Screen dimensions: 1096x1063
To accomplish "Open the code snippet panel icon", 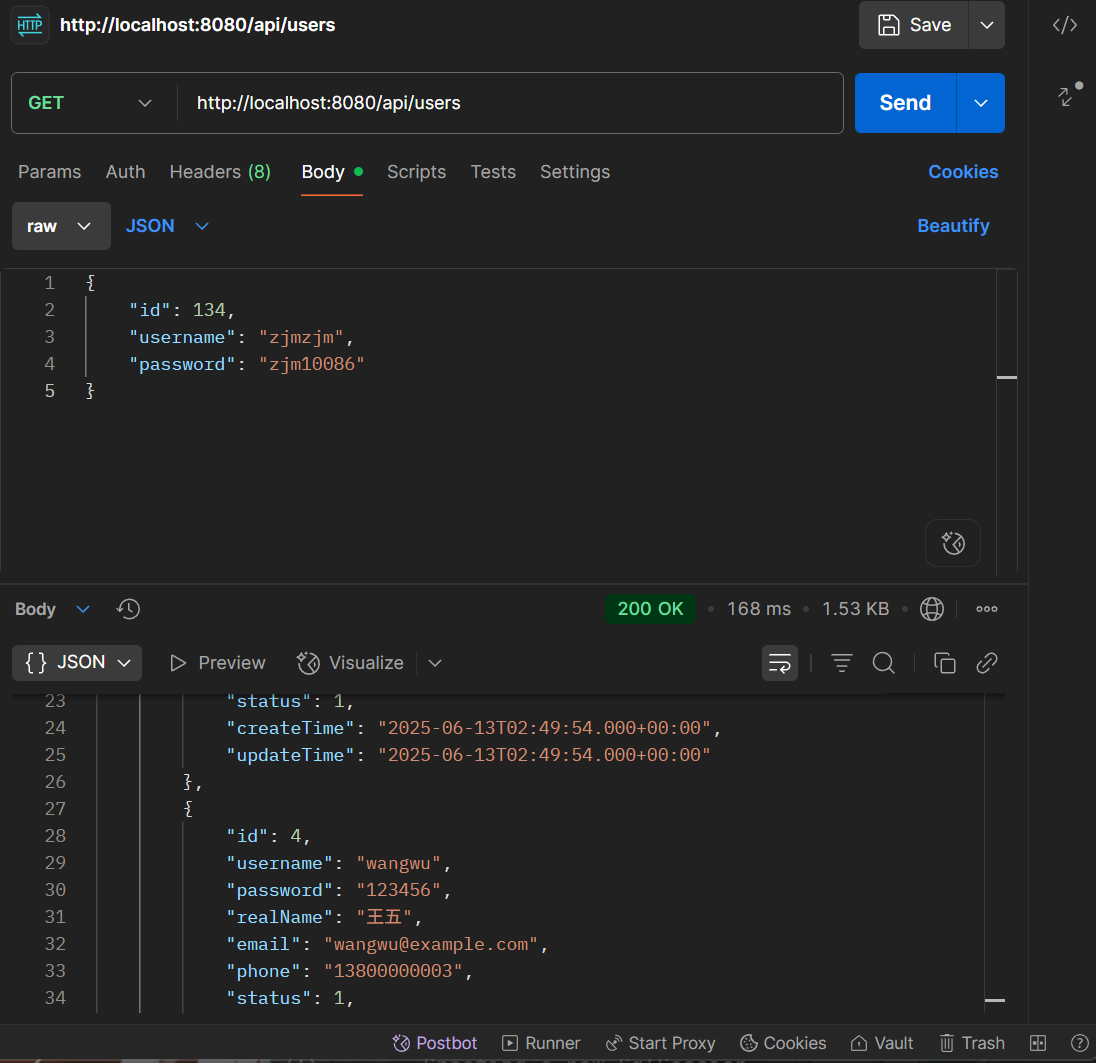I will [x=1065, y=25].
